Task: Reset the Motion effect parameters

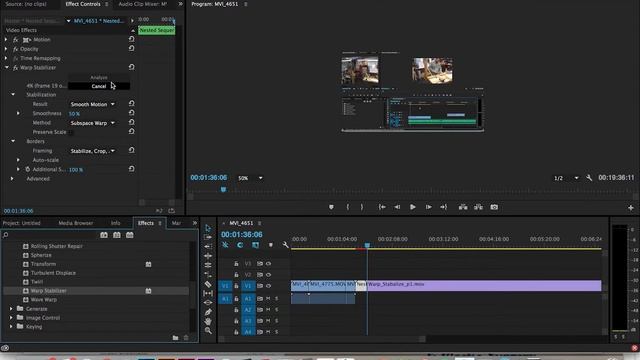Action: click(131, 39)
